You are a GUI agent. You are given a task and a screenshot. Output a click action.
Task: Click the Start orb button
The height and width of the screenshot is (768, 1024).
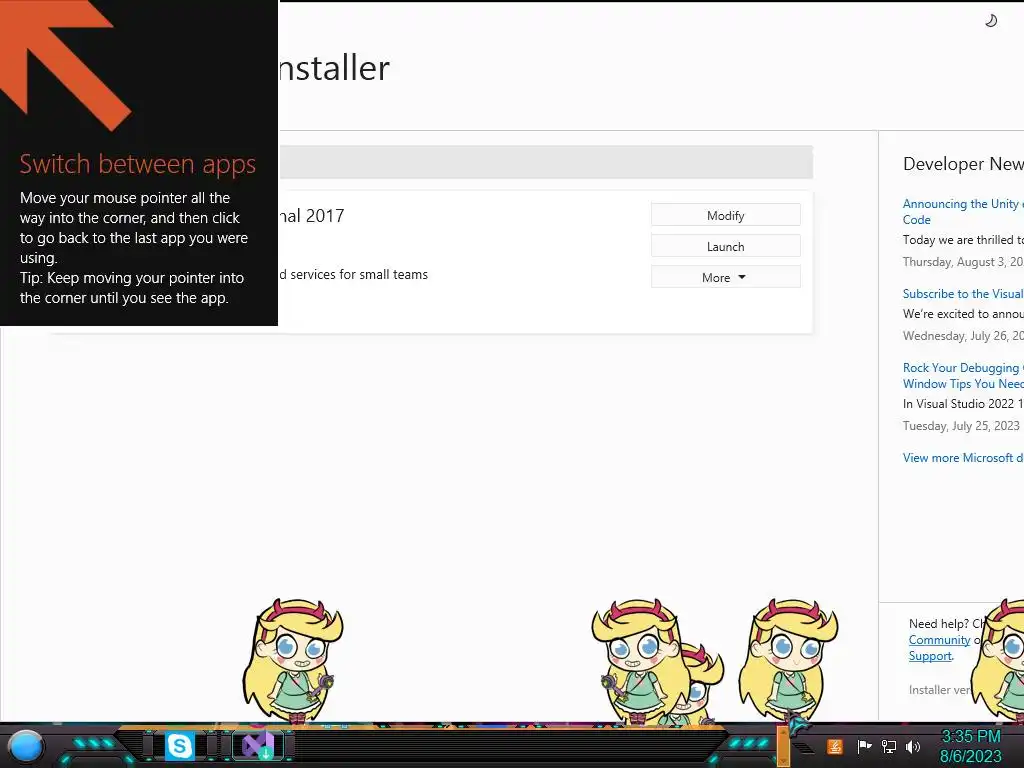click(26, 747)
